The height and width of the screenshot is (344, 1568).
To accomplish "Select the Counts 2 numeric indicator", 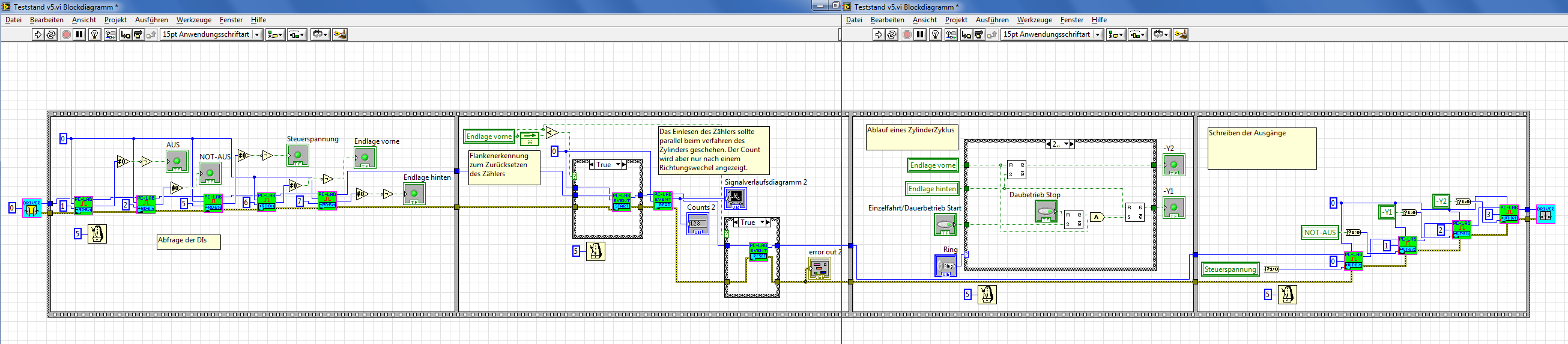I will coord(697,224).
